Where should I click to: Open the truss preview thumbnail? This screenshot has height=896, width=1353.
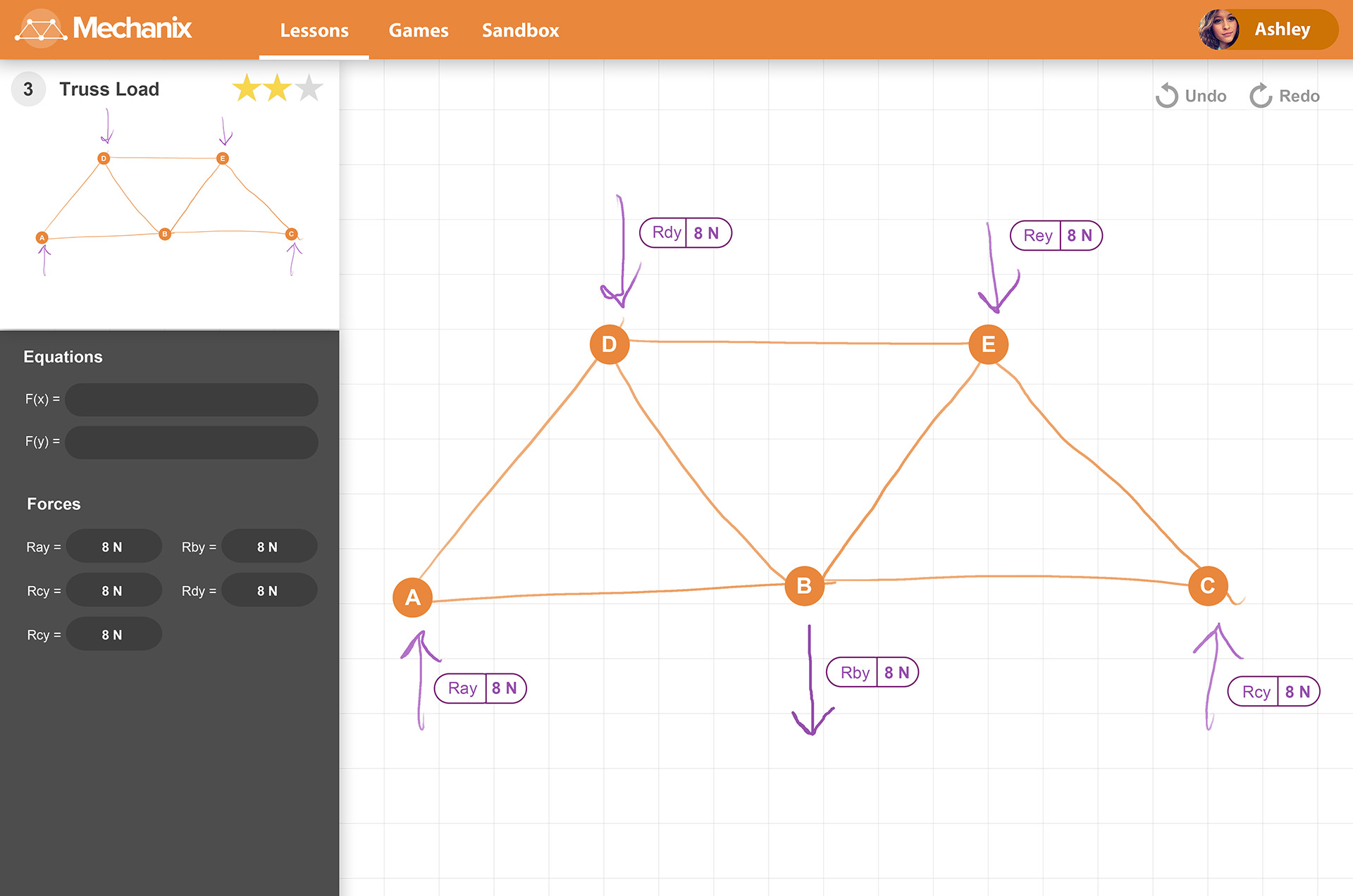169,194
